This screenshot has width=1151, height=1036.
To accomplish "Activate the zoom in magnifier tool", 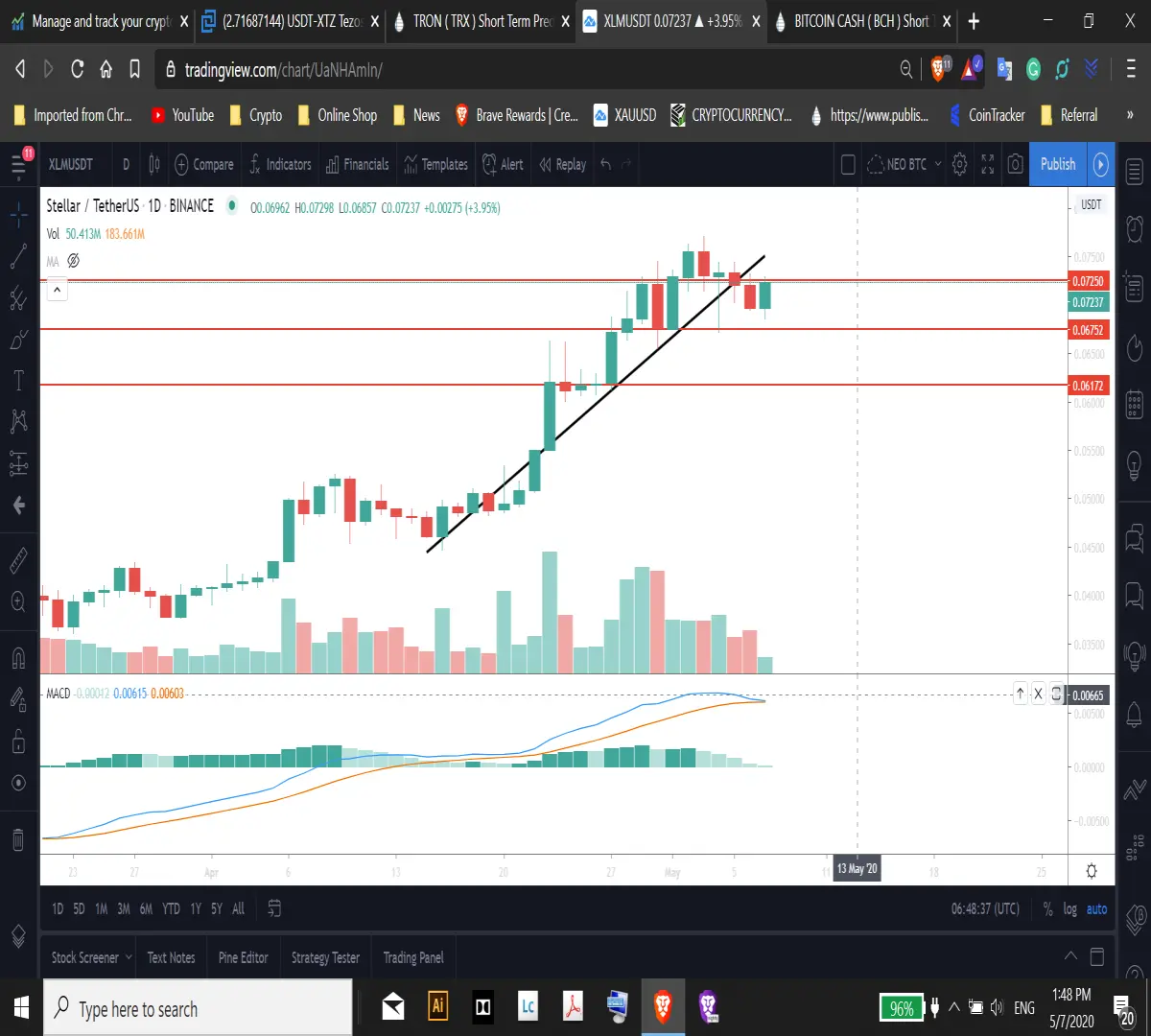I will (x=18, y=601).
